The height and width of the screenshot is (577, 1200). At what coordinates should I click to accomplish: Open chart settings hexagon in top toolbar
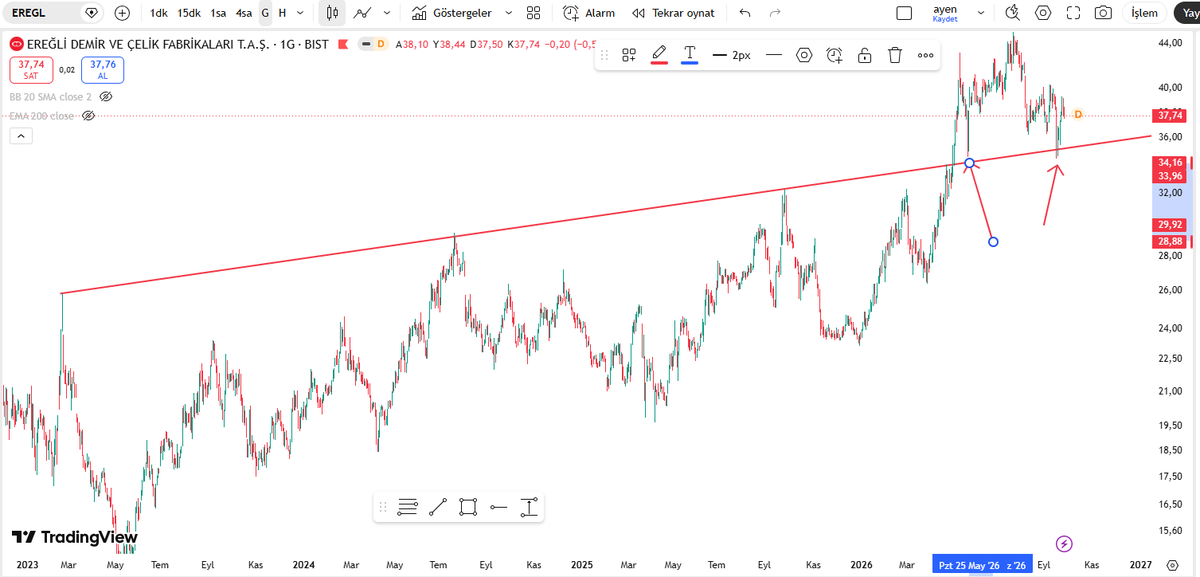1043,13
